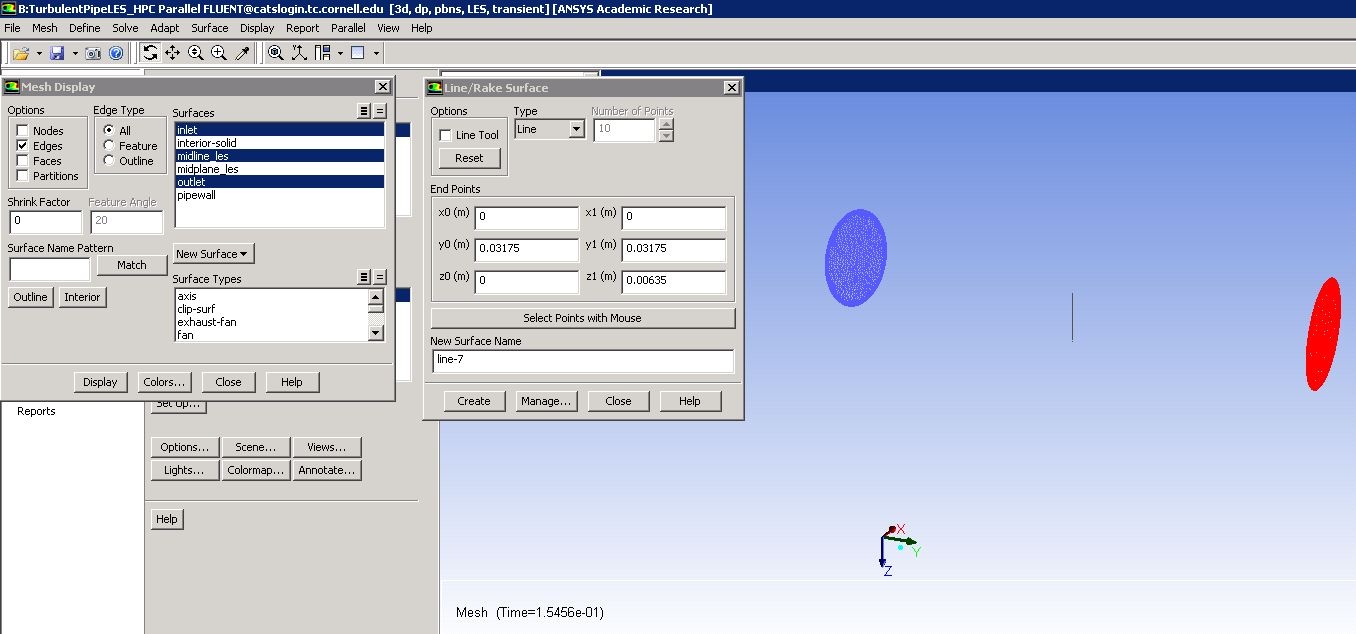
Task: Select the Outline edge type radio
Action: 108,160
